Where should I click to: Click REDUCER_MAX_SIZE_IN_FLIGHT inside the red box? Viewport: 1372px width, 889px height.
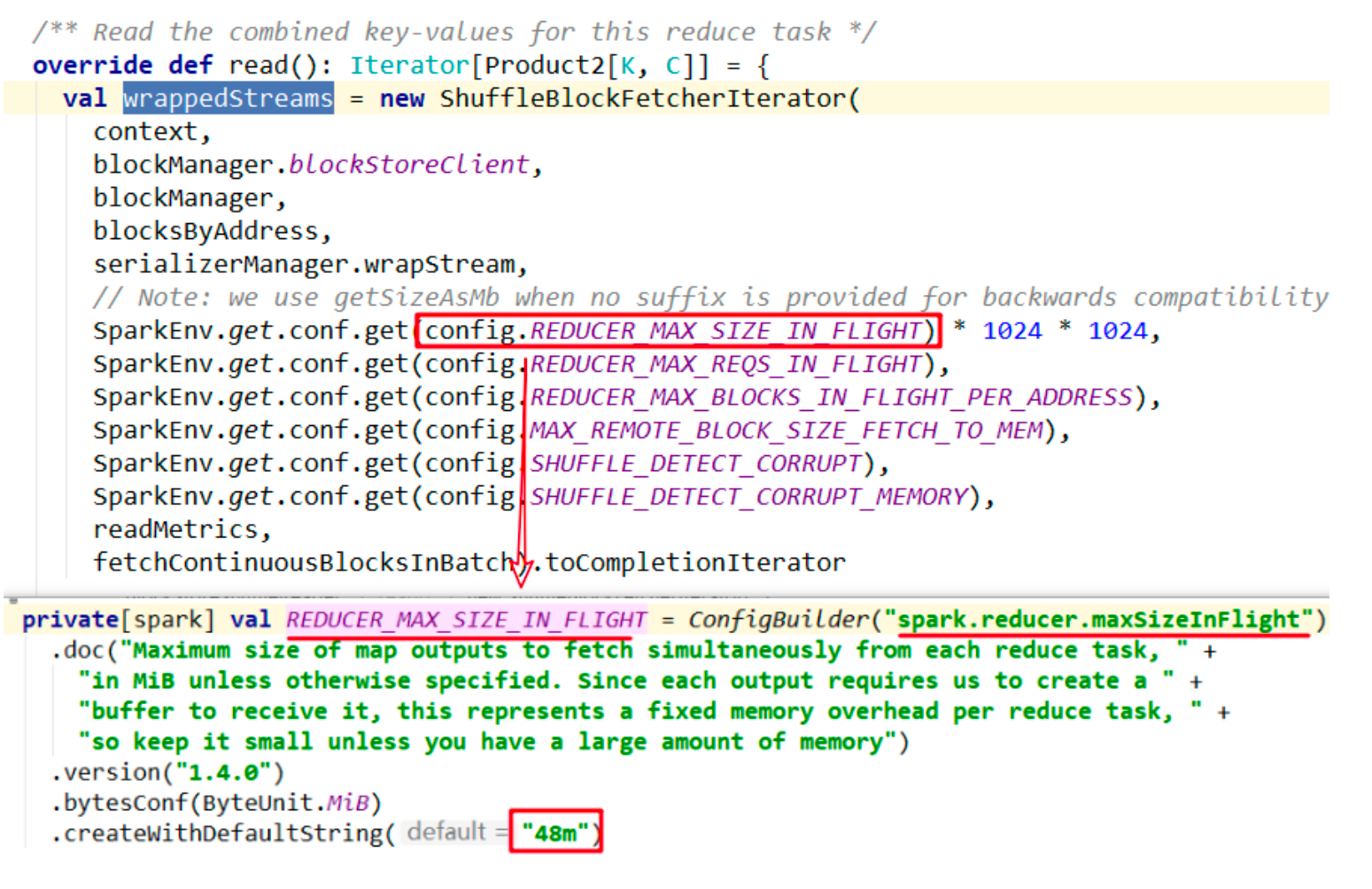click(x=725, y=331)
